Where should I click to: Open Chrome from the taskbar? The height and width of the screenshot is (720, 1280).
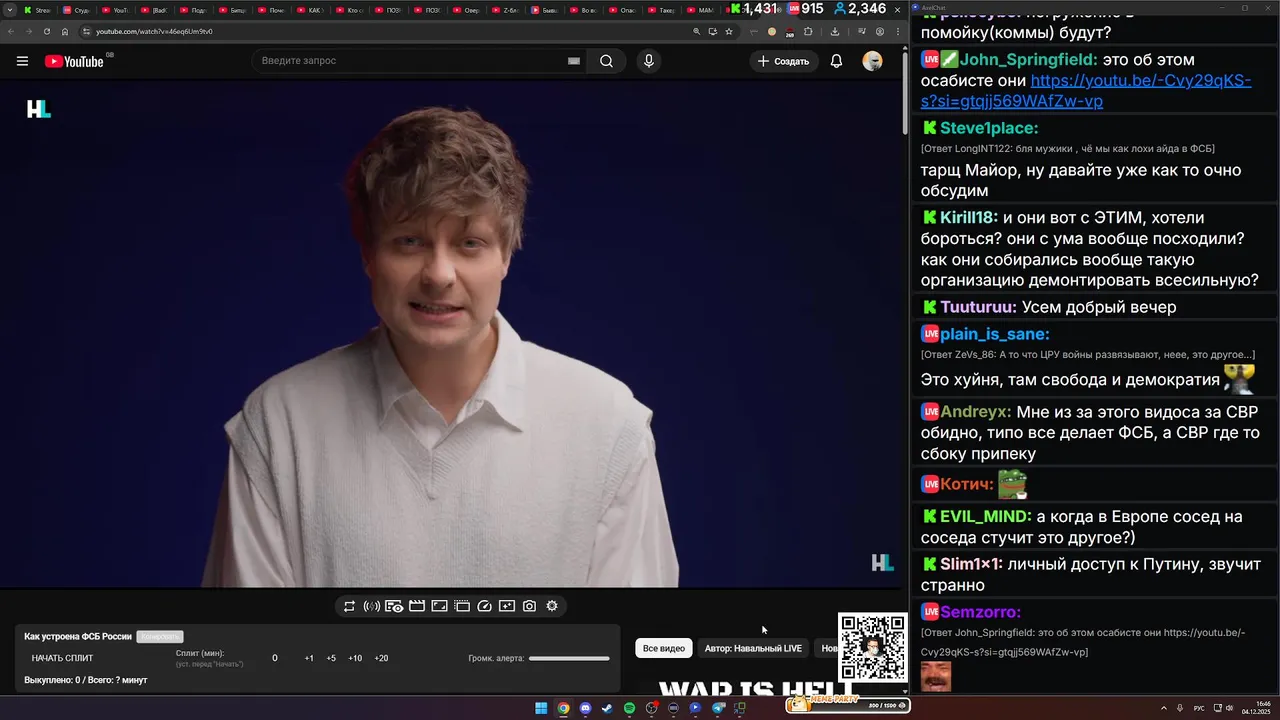click(x=563, y=708)
